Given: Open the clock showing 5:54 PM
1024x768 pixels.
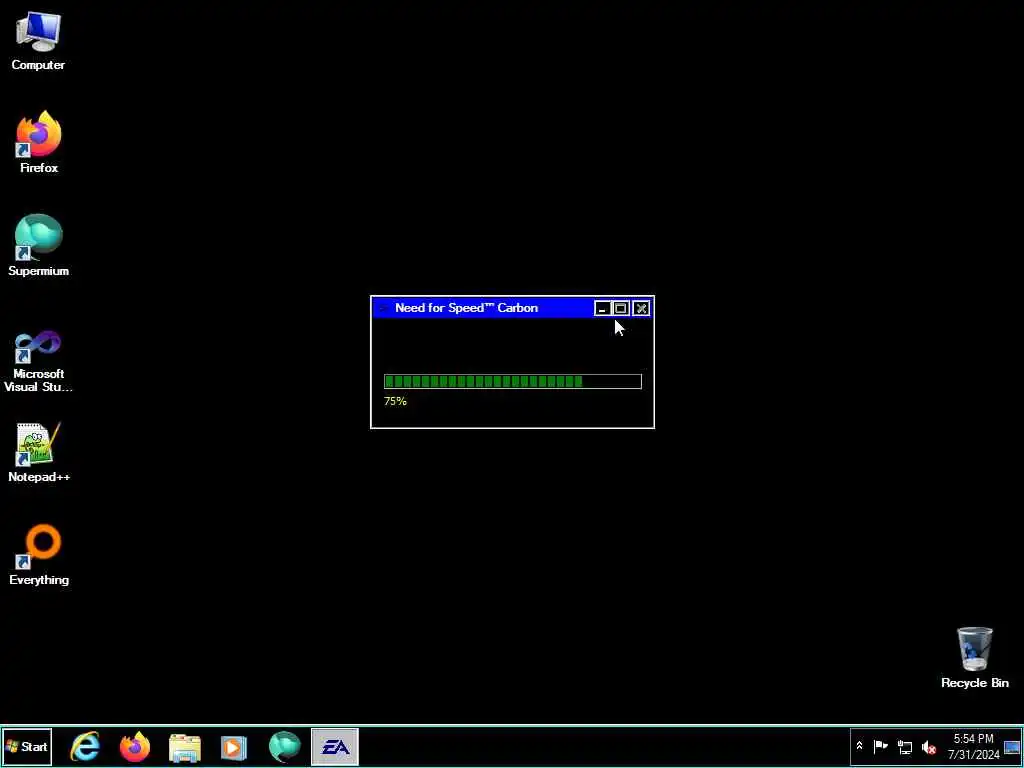Looking at the screenshot, I should pyautogui.click(x=974, y=746).
